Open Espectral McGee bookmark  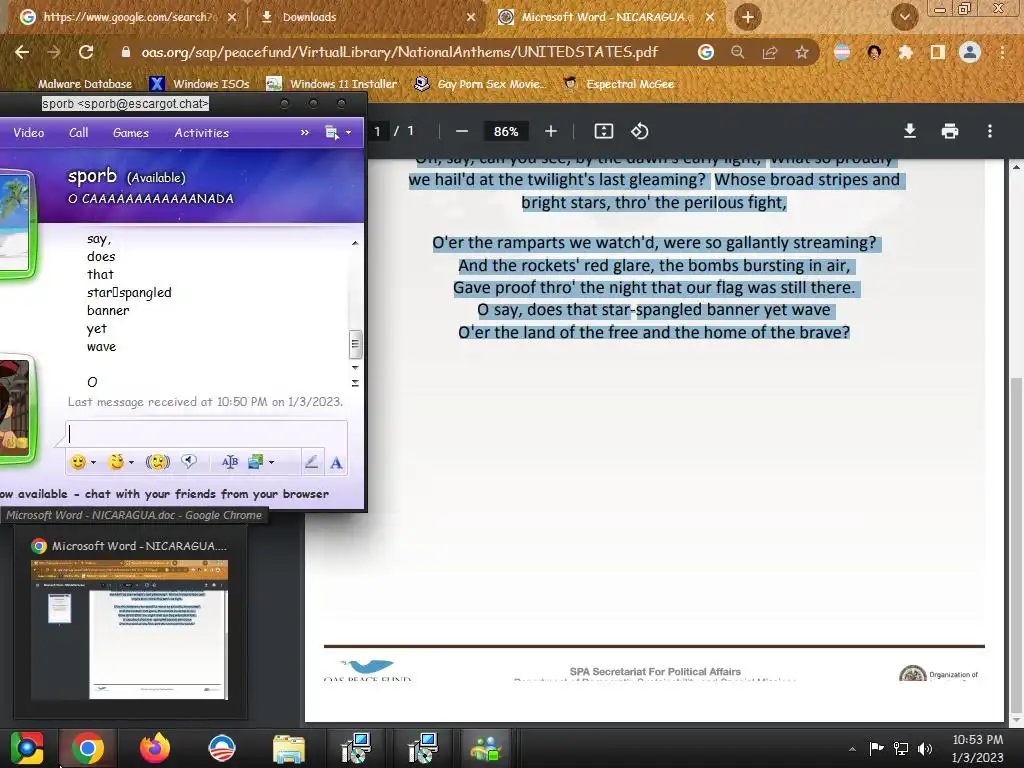click(x=619, y=84)
